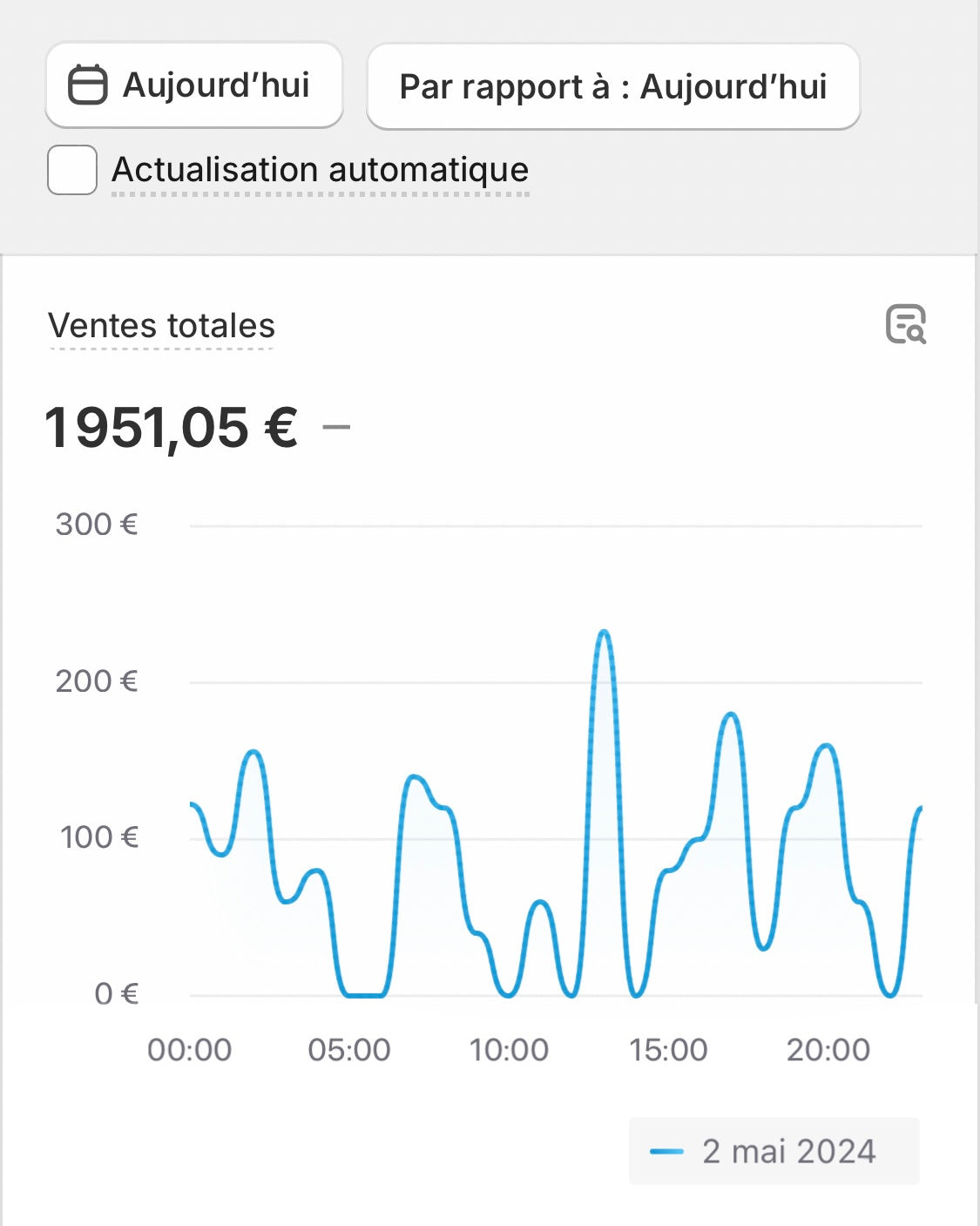Viewport: 980px width, 1226px height.
Task: Click the highest peak of the sales chart
Action: 604,632
